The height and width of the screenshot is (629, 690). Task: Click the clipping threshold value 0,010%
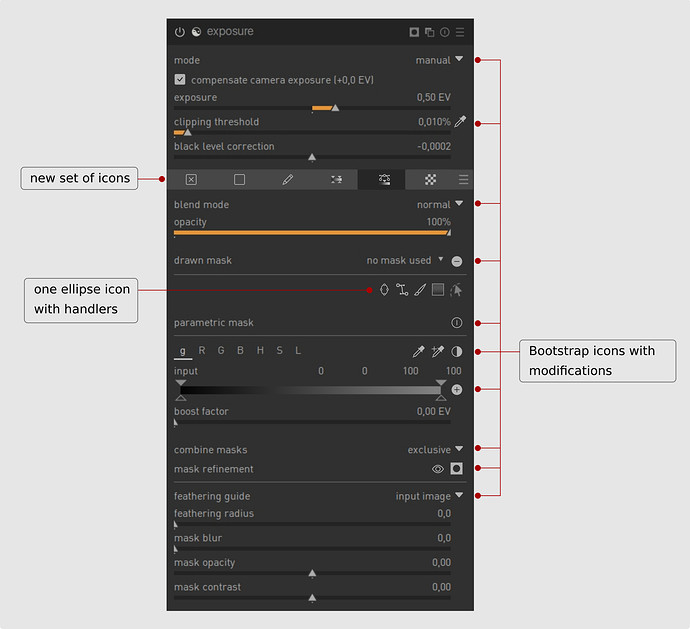click(x=434, y=122)
